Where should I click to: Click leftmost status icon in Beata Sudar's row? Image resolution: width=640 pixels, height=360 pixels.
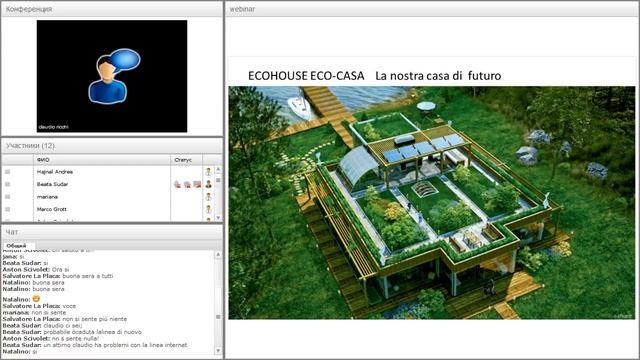pyautogui.click(x=177, y=184)
